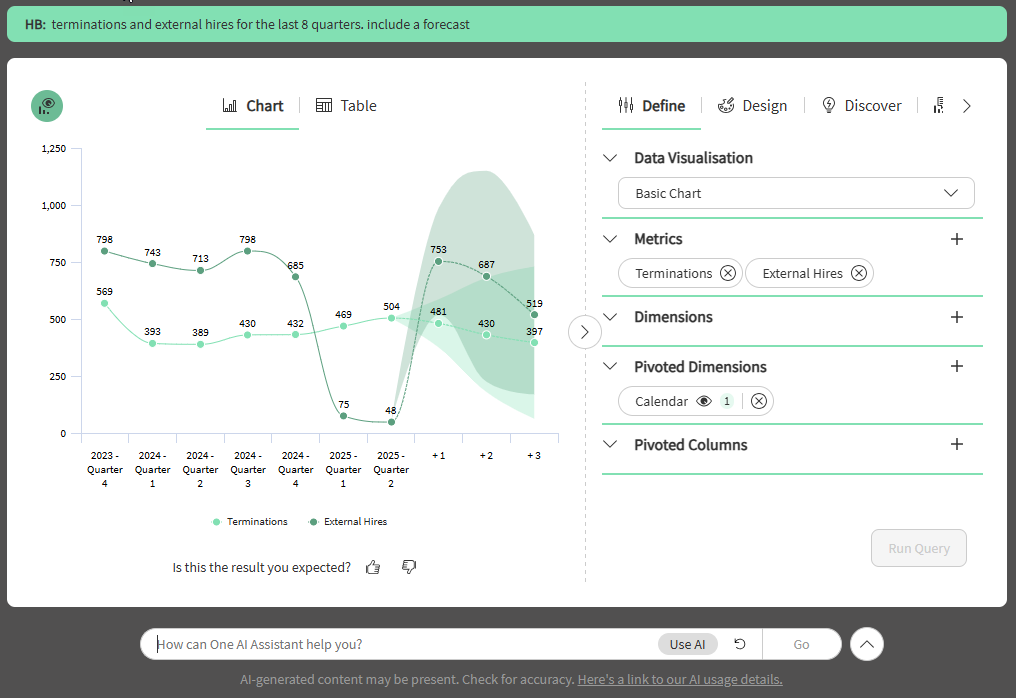Click the AI Assistant text input field
Image resolution: width=1016 pixels, height=698 pixels.
point(400,644)
